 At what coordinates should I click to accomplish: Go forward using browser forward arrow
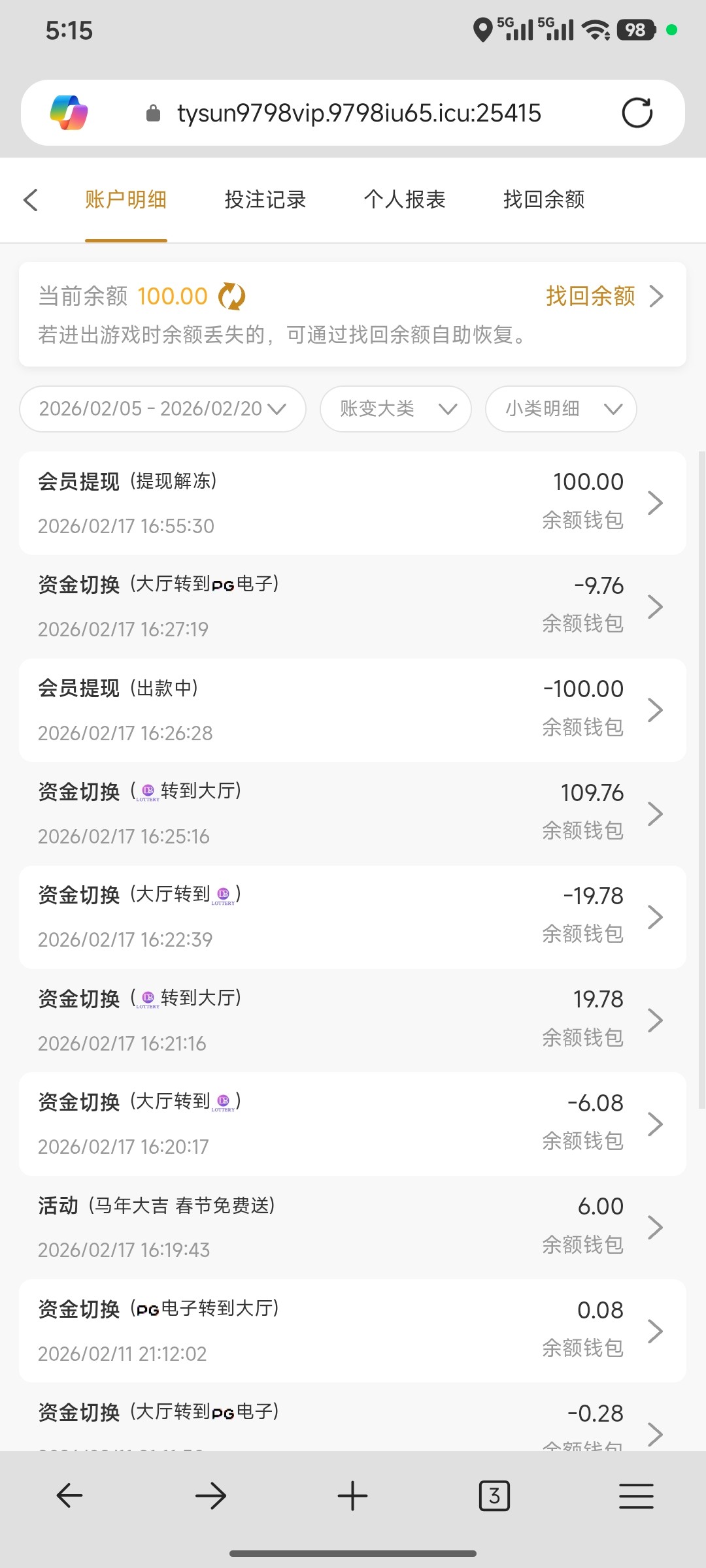click(x=210, y=1495)
